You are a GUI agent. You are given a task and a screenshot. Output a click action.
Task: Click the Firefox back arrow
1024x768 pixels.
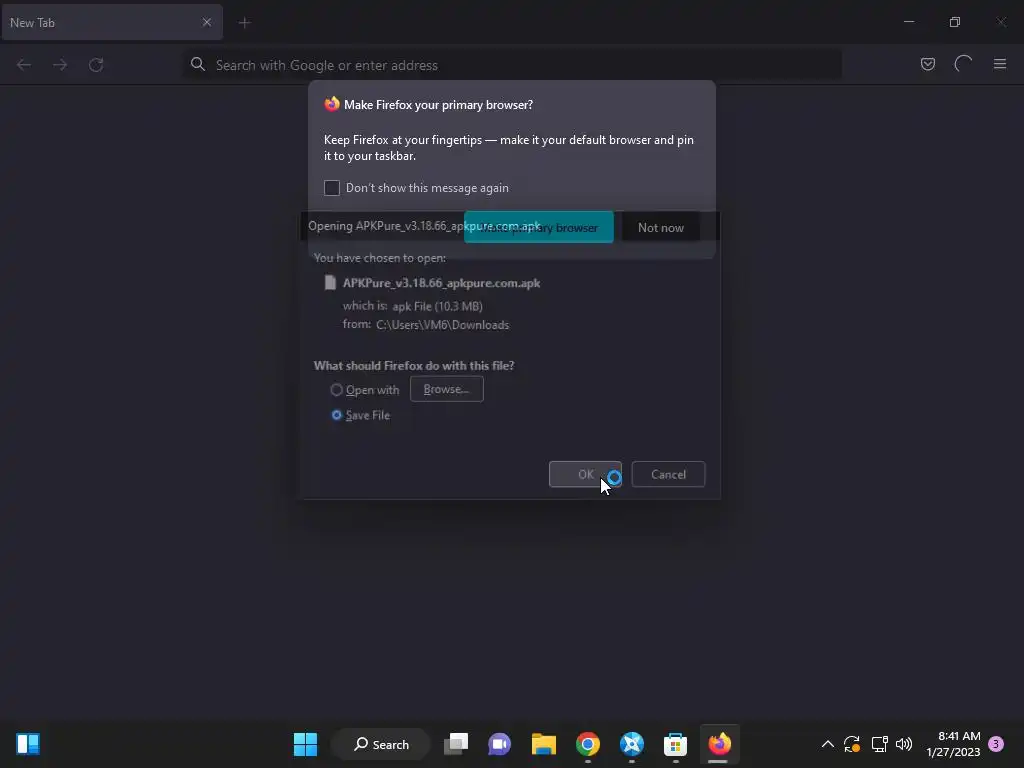pos(24,65)
